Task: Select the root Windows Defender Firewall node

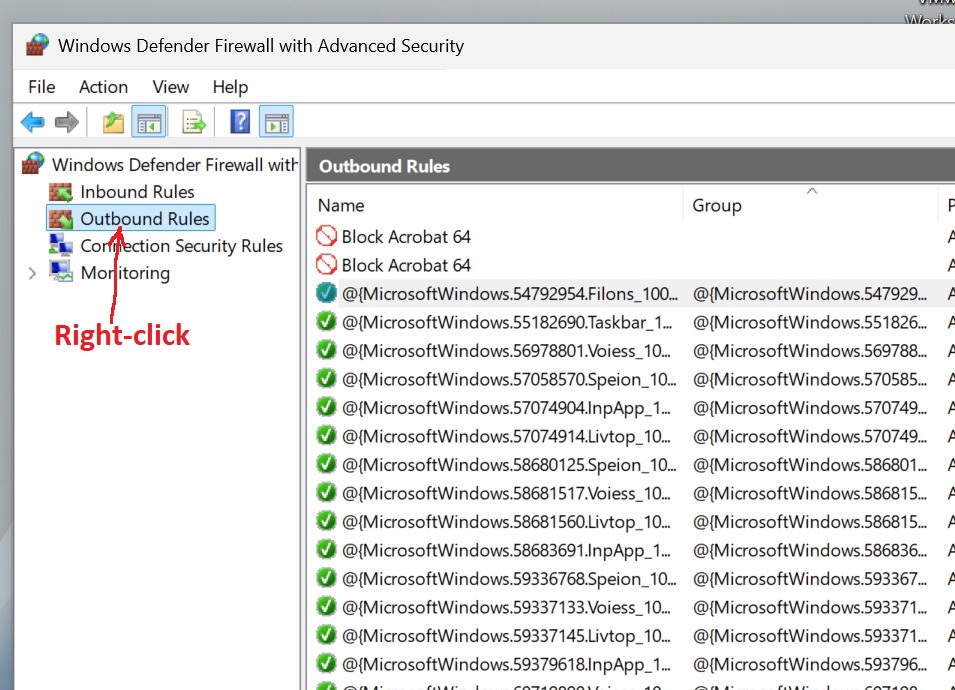Action: (x=175, y=164)
